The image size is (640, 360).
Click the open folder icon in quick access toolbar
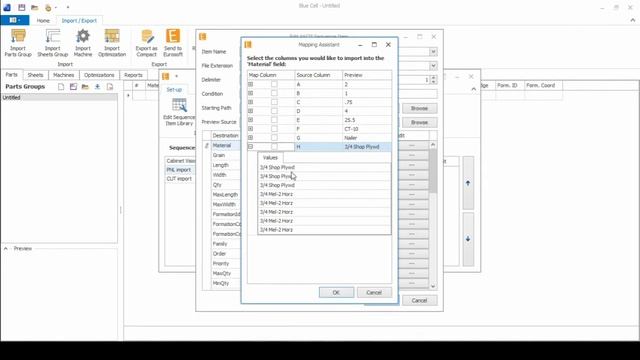(x=35, y=7)
